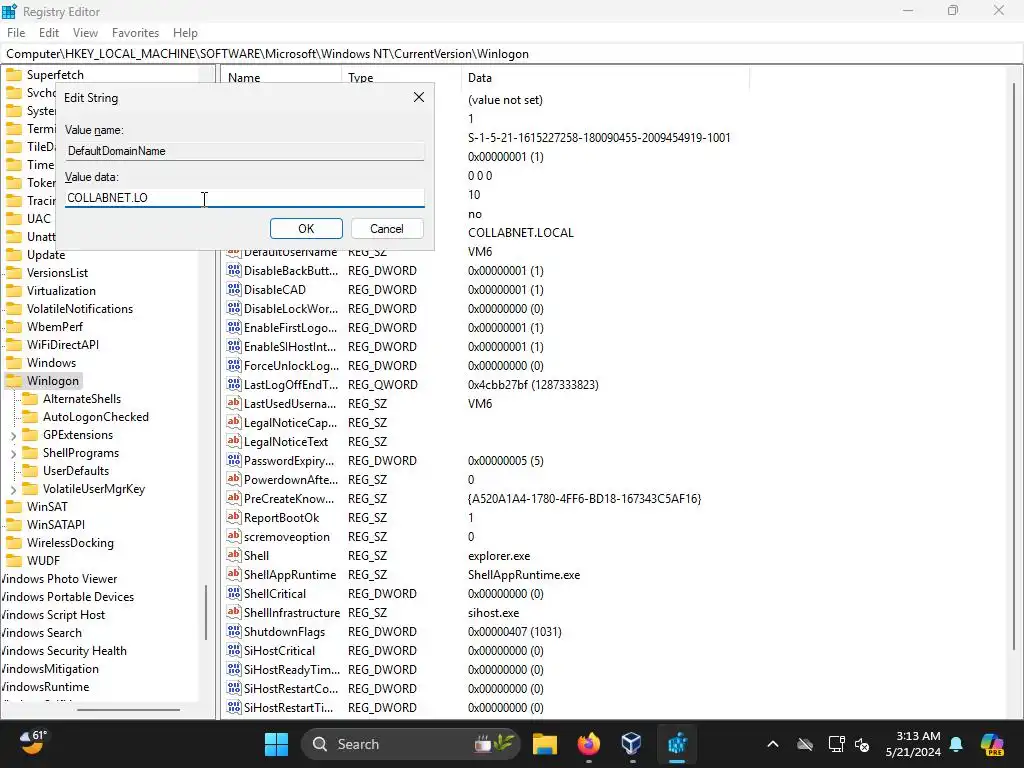Click the LastUsedUsername string icon

pos(234,404)
